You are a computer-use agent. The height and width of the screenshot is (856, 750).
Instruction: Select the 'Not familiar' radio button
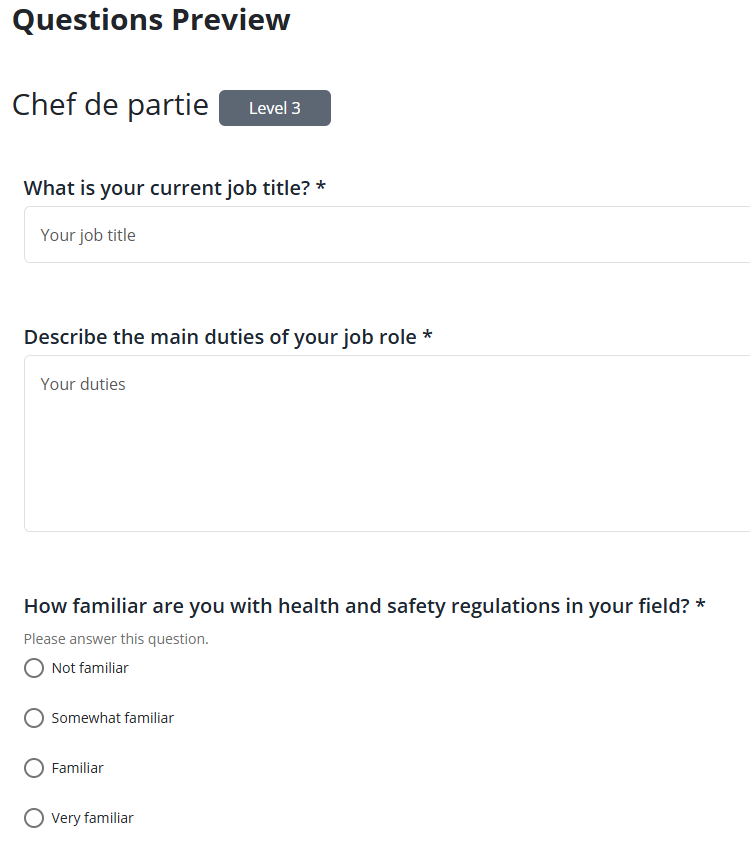[34, 668]
